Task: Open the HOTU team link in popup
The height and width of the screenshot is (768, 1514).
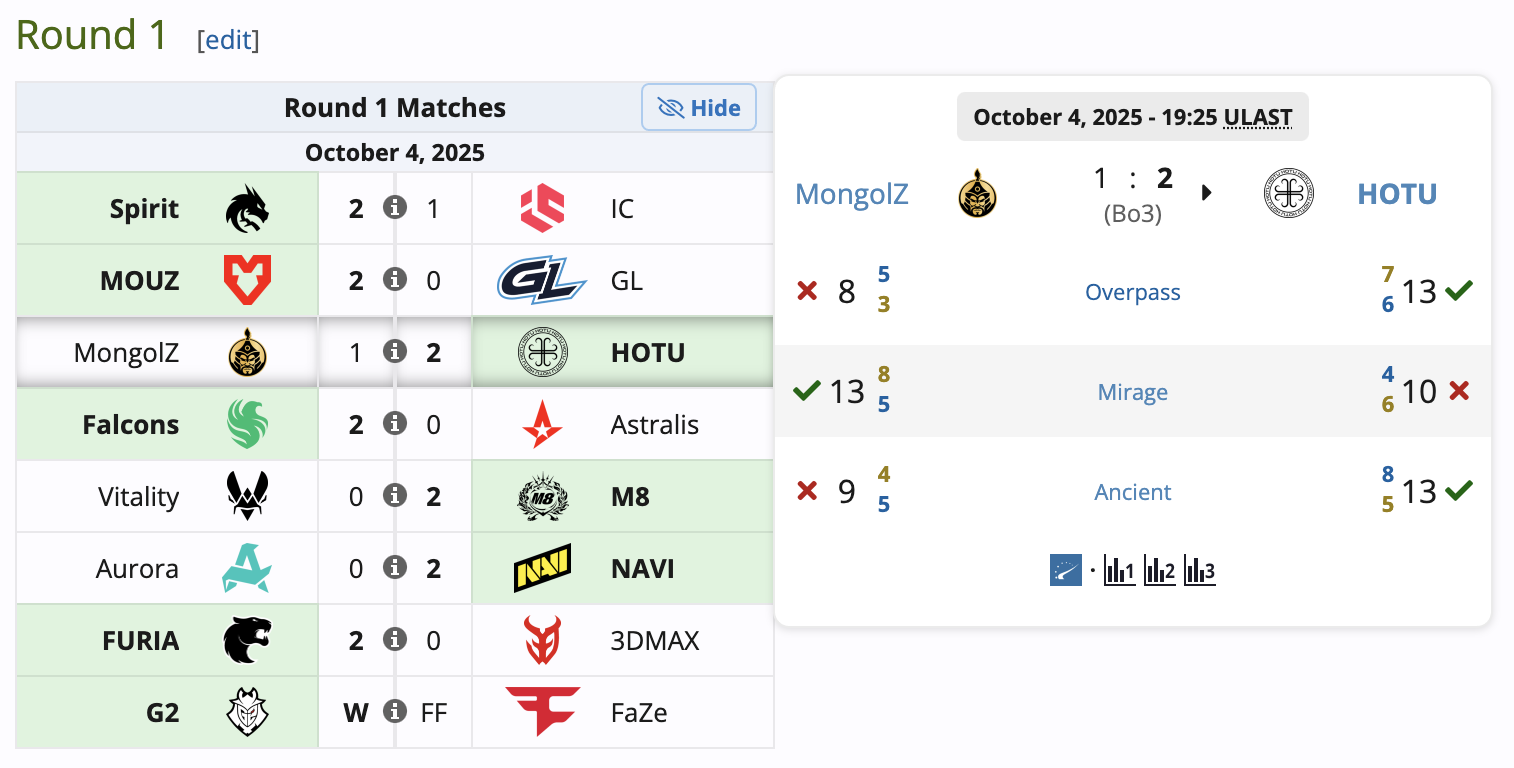Action: click(1396, 193)
